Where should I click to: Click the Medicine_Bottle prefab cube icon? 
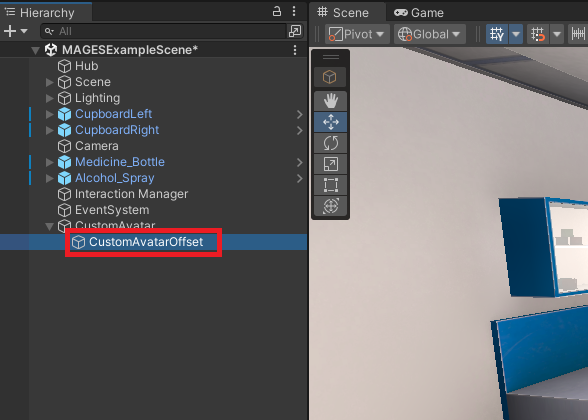64,162
